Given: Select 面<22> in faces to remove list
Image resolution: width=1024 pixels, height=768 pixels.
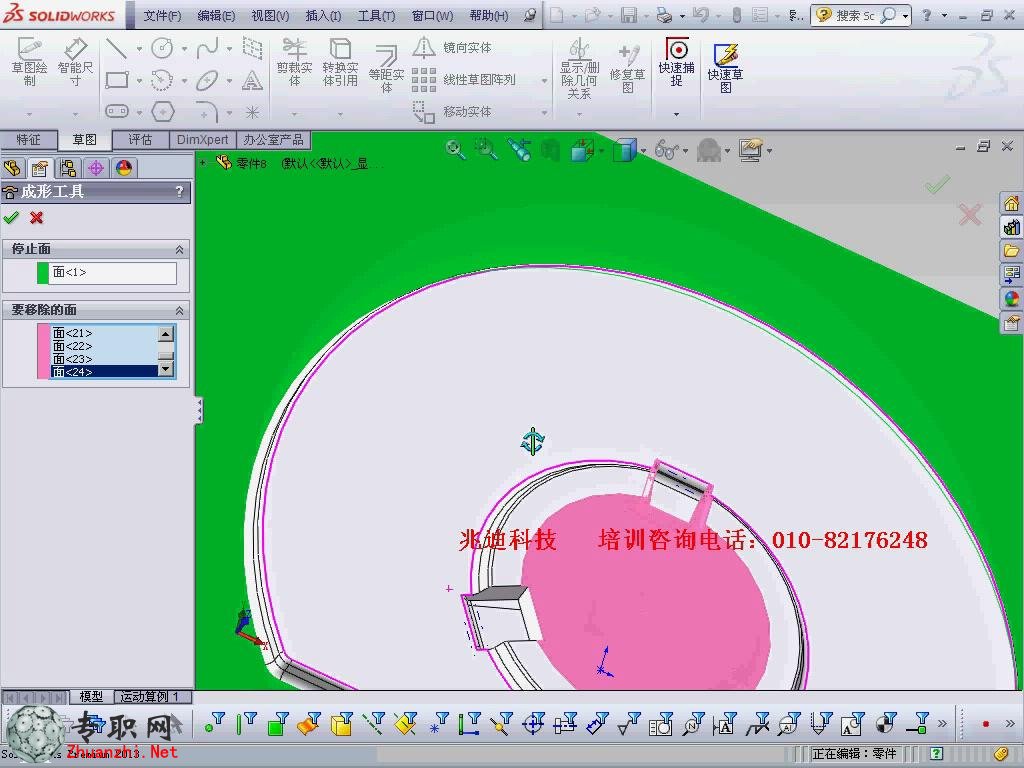Looking at the screenshot, I should pyautogui.click(x=104, y=346).
